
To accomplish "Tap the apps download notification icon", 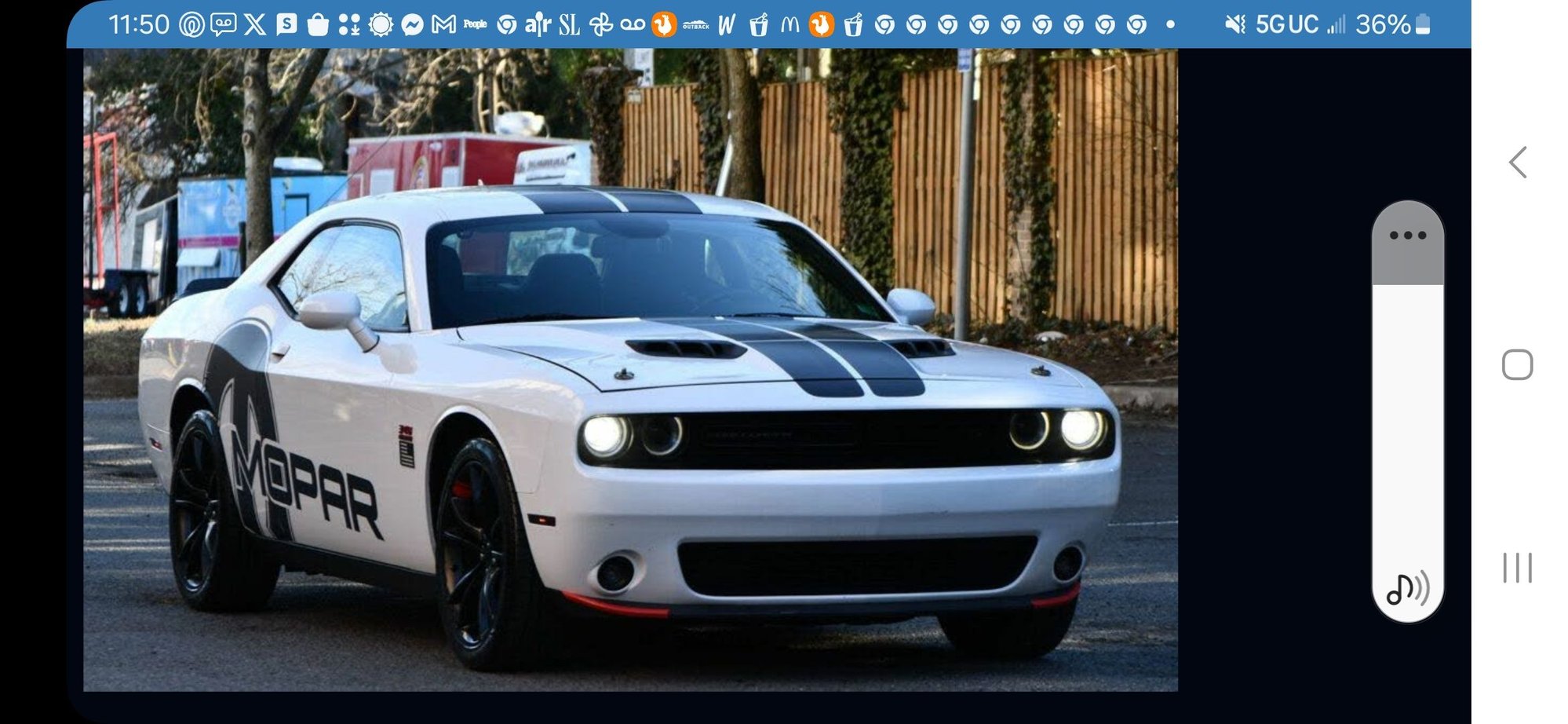I will 349,25.
